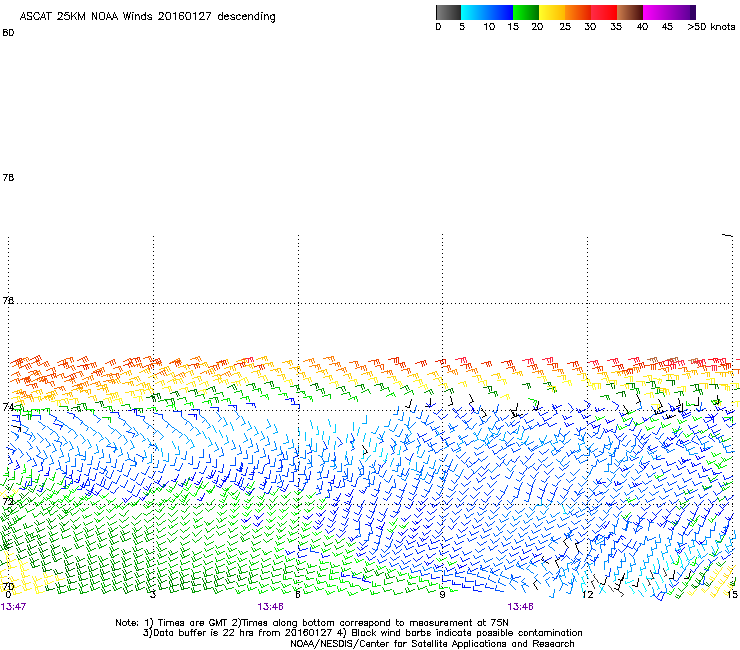Image resolution: width=740 pixels, height=650 pixels.
Task: Choose the orange 25-30 knots legend swatch
Action: [578, 12]
